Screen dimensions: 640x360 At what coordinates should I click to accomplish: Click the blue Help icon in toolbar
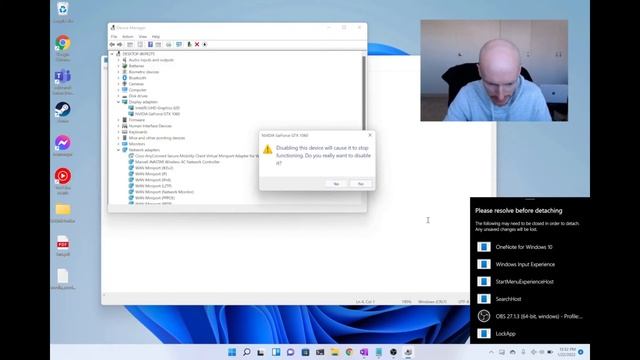pos(150,44)
